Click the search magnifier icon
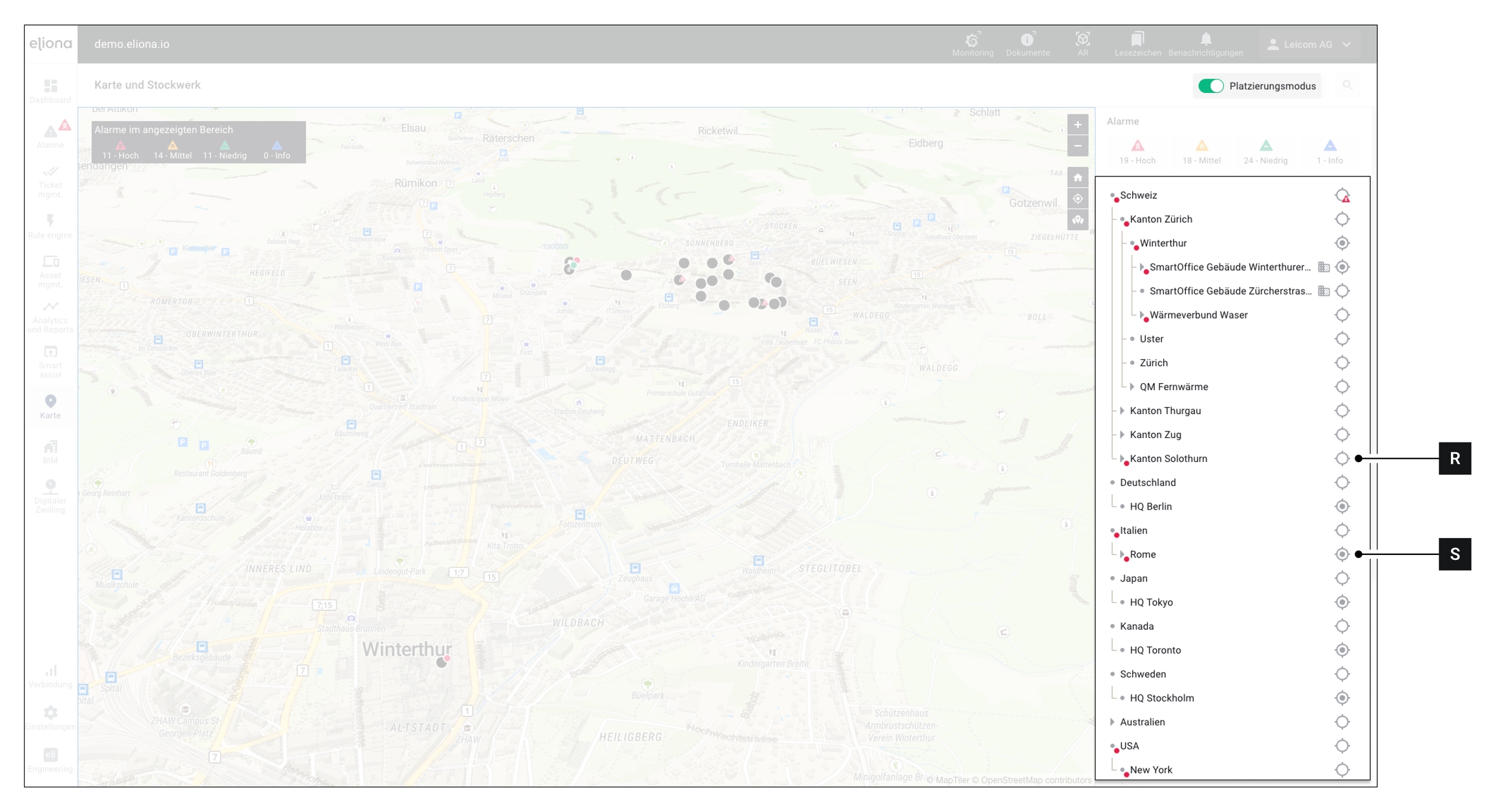 [1347, 85]
